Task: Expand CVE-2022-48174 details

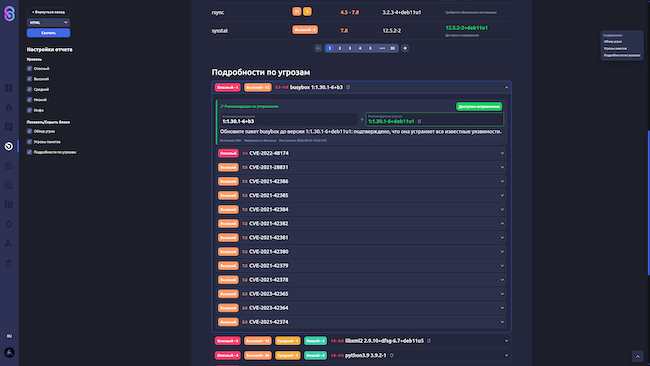Action: 361,153
